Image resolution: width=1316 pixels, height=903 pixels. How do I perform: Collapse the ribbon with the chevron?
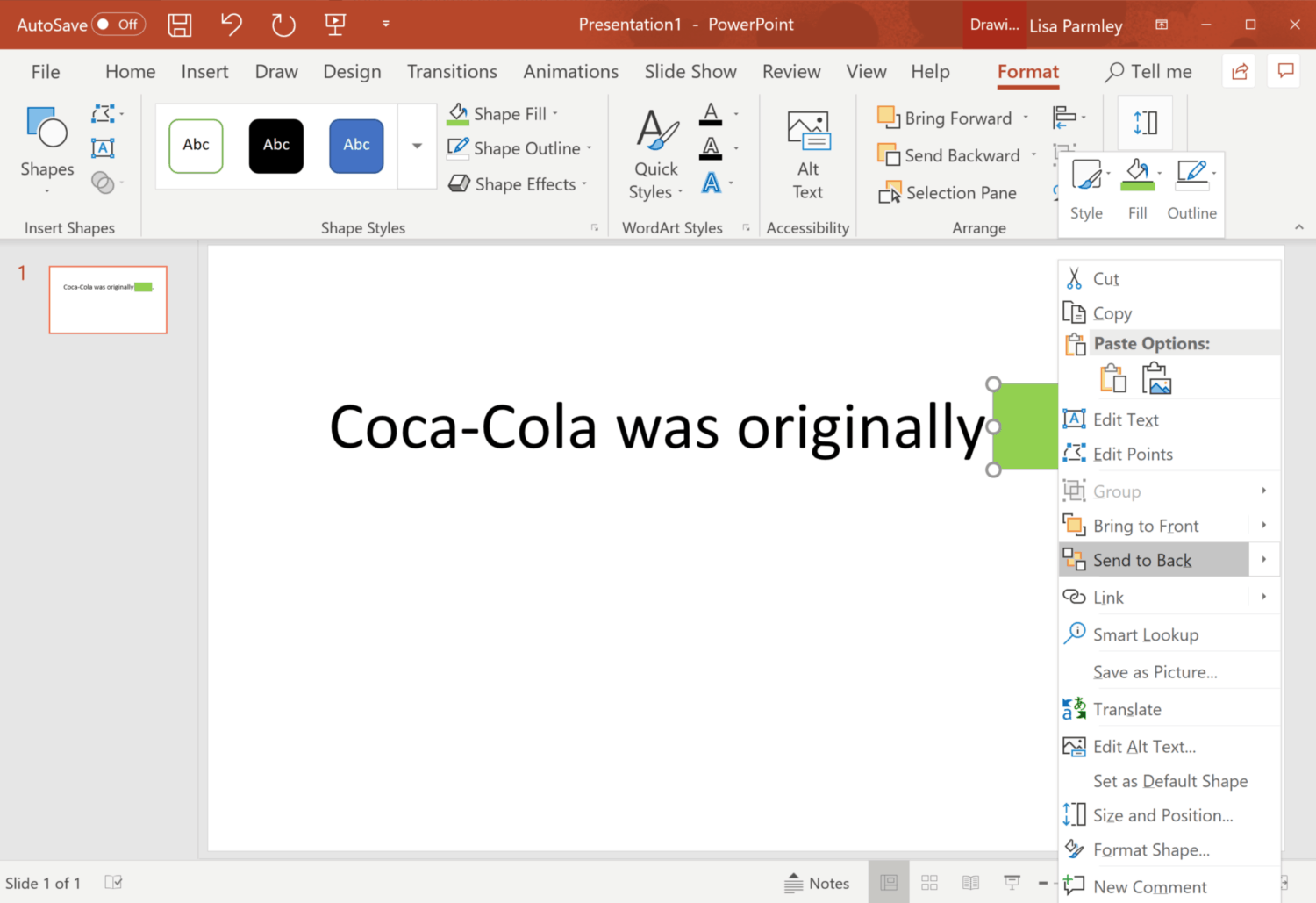tap(1299, 227)
